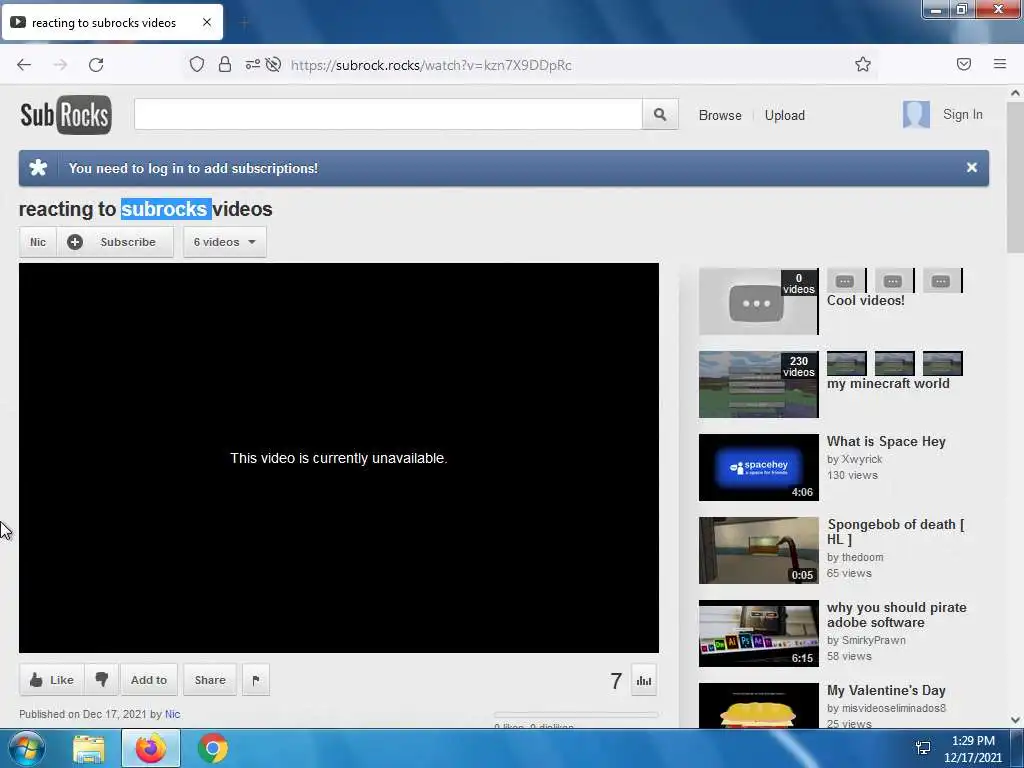Screen dimensions: 1024x768
Task: Click the view count number 7
Action: click(616, 681)
